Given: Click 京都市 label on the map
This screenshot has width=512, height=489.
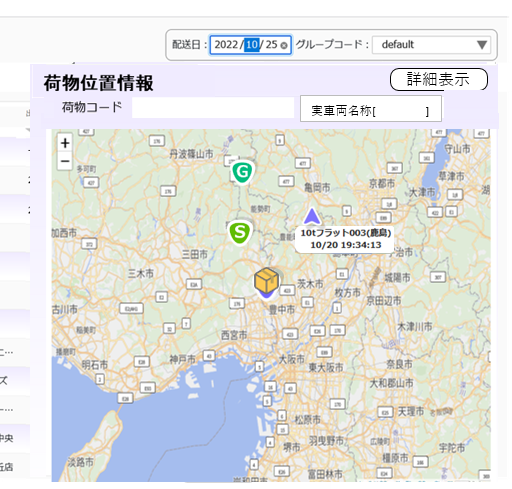Looking at the screenshot, I should (382, 183).
